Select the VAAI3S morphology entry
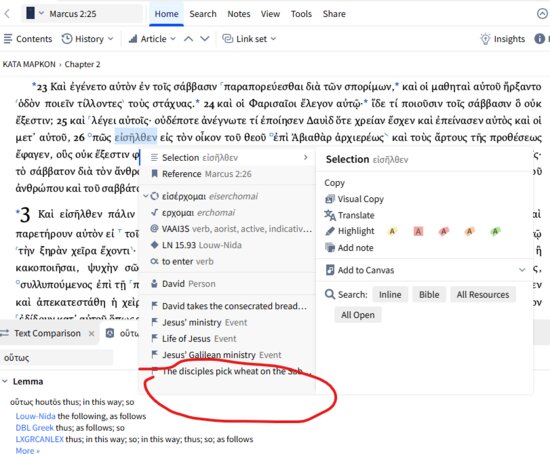 click(x=231, y=229)
